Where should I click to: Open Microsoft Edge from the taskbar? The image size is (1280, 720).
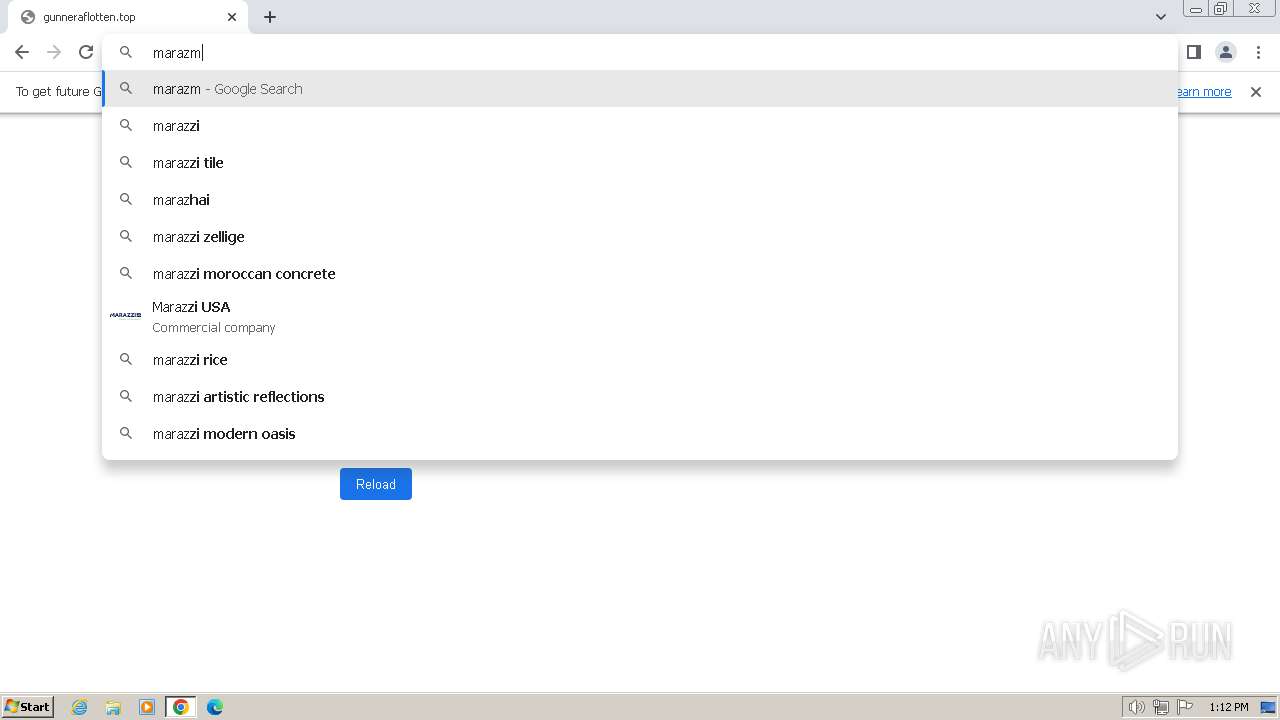pyautogui.click(x=215, y=707)
